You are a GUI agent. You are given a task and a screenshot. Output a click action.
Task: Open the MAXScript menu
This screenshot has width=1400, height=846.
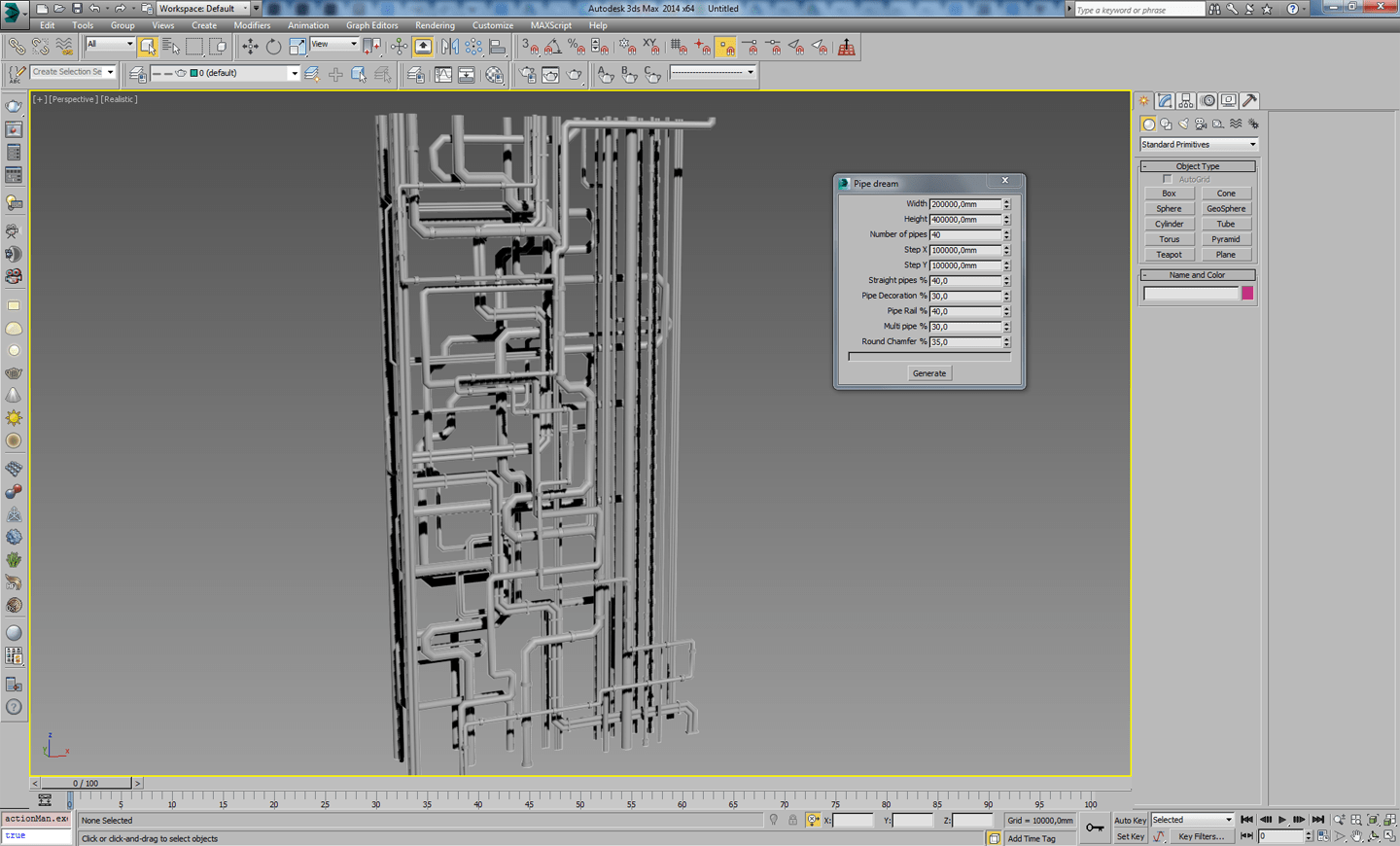pyautogui.click(x=551, y=25)
